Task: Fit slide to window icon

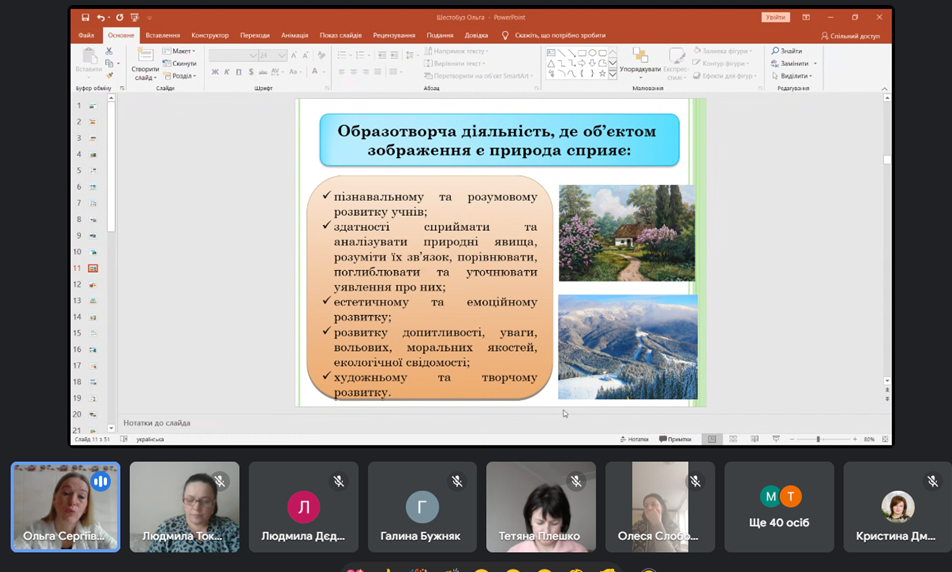Action: tap(885, 439)
